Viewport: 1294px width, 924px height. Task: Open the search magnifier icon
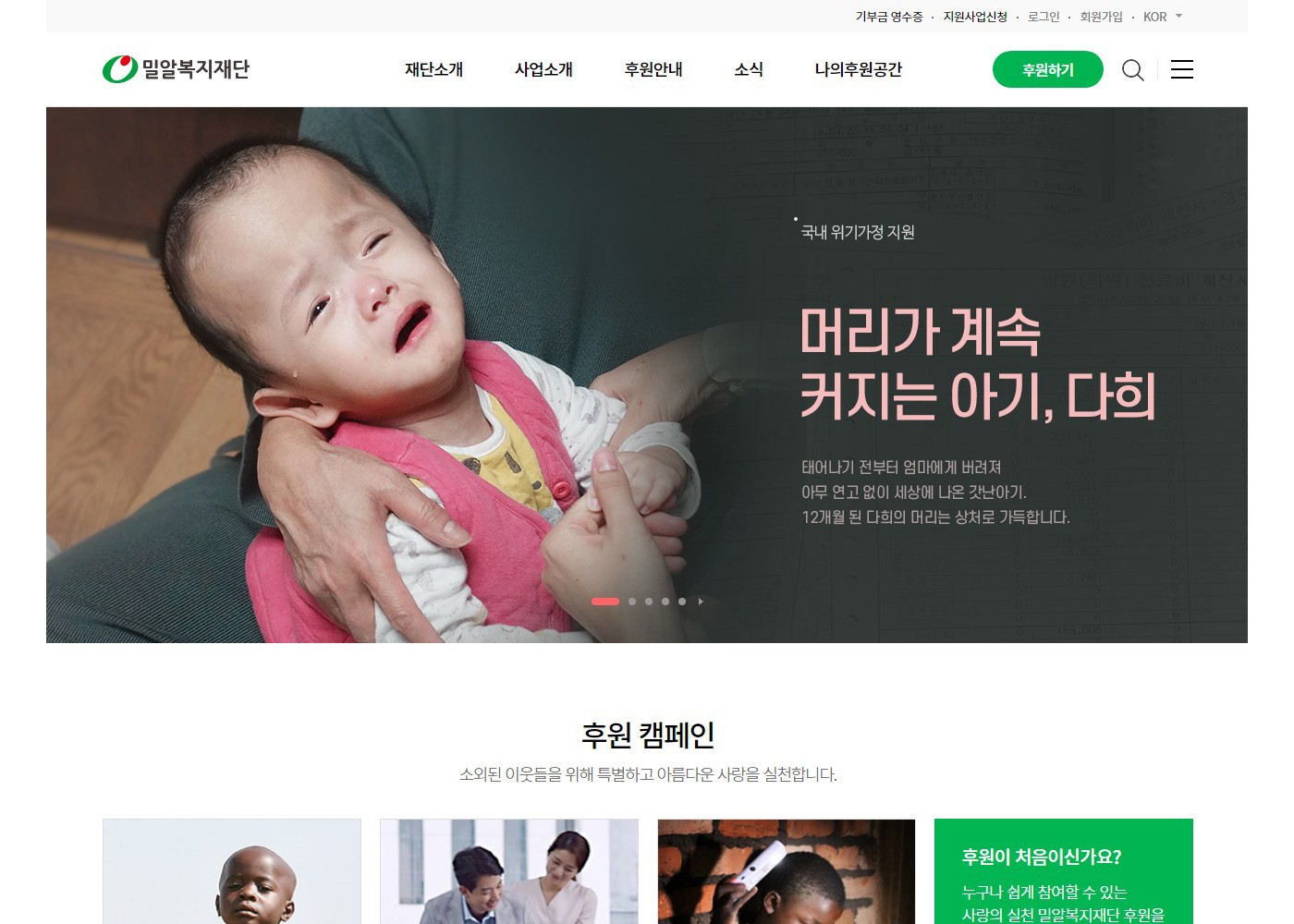point(1132,70)
